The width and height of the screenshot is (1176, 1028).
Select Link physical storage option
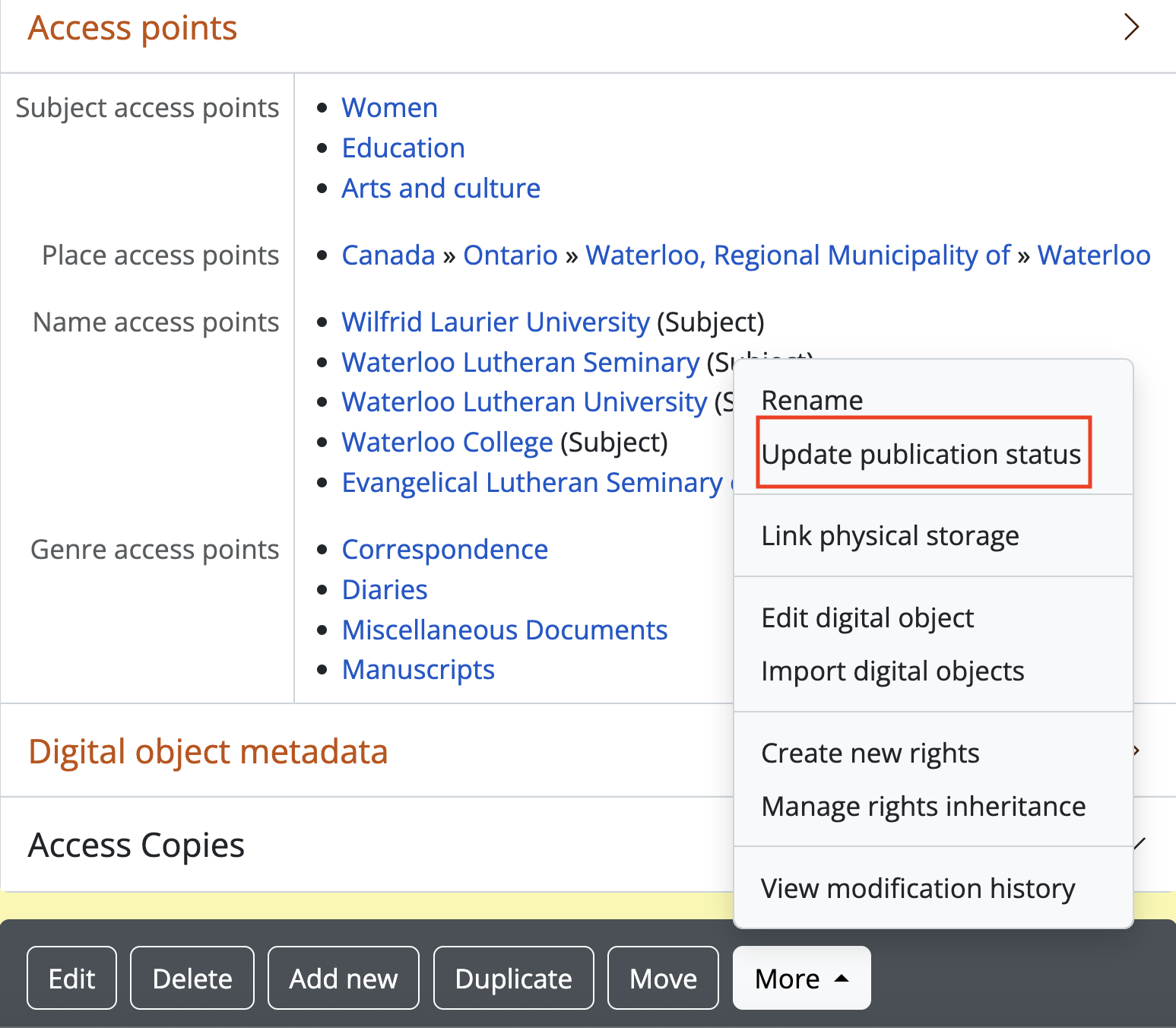[889, 535]
